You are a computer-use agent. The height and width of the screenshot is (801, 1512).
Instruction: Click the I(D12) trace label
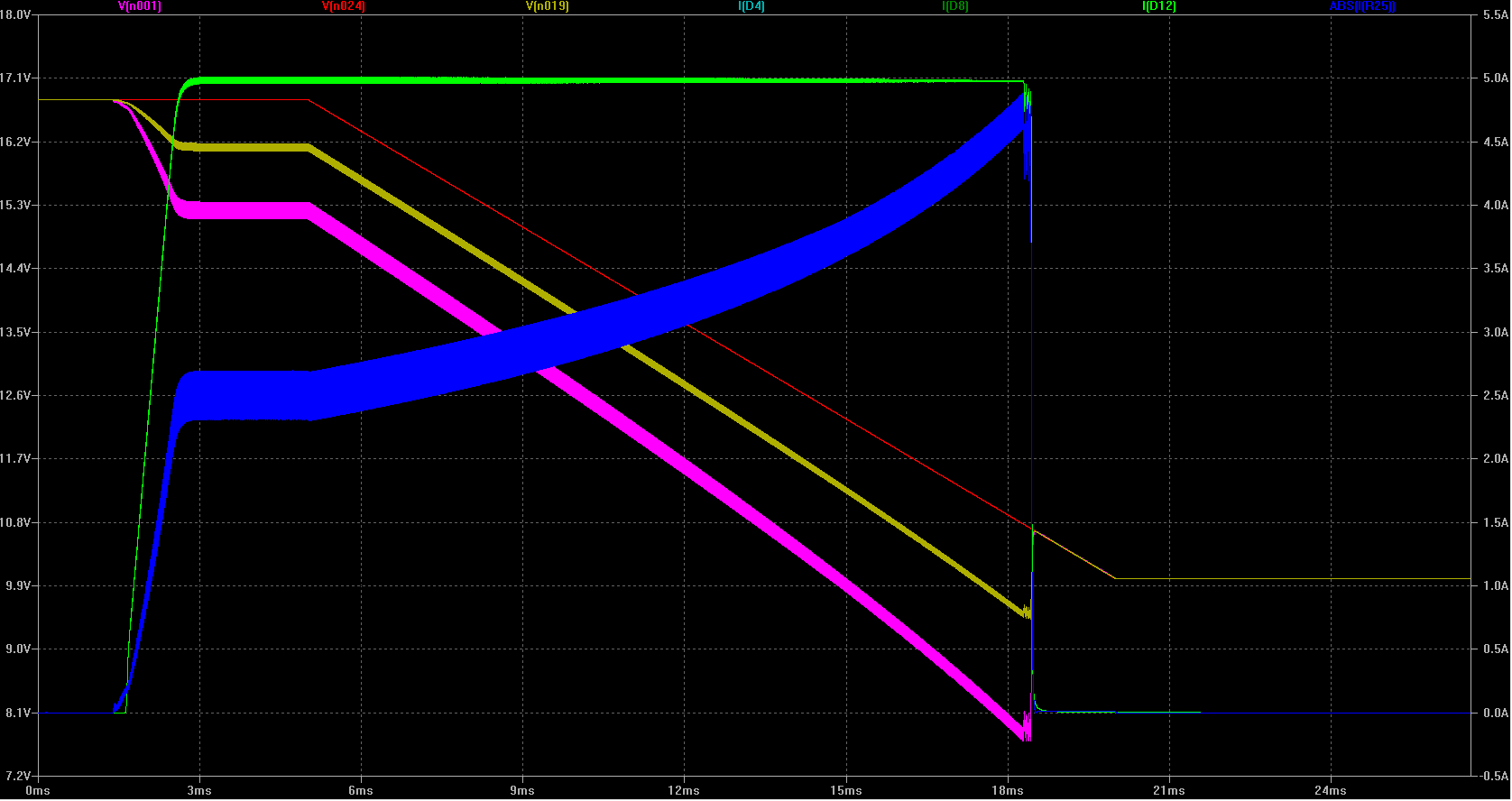(1159, 6)
